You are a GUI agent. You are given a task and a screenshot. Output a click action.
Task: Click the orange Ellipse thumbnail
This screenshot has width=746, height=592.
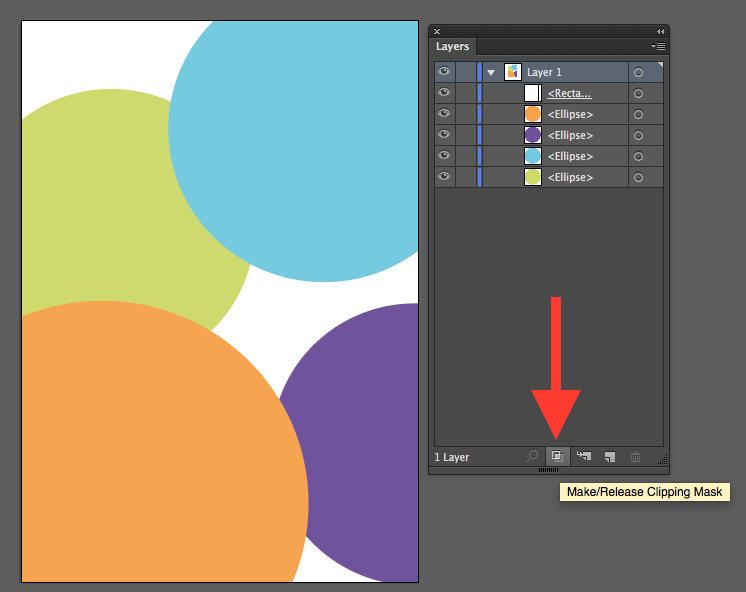532,114
